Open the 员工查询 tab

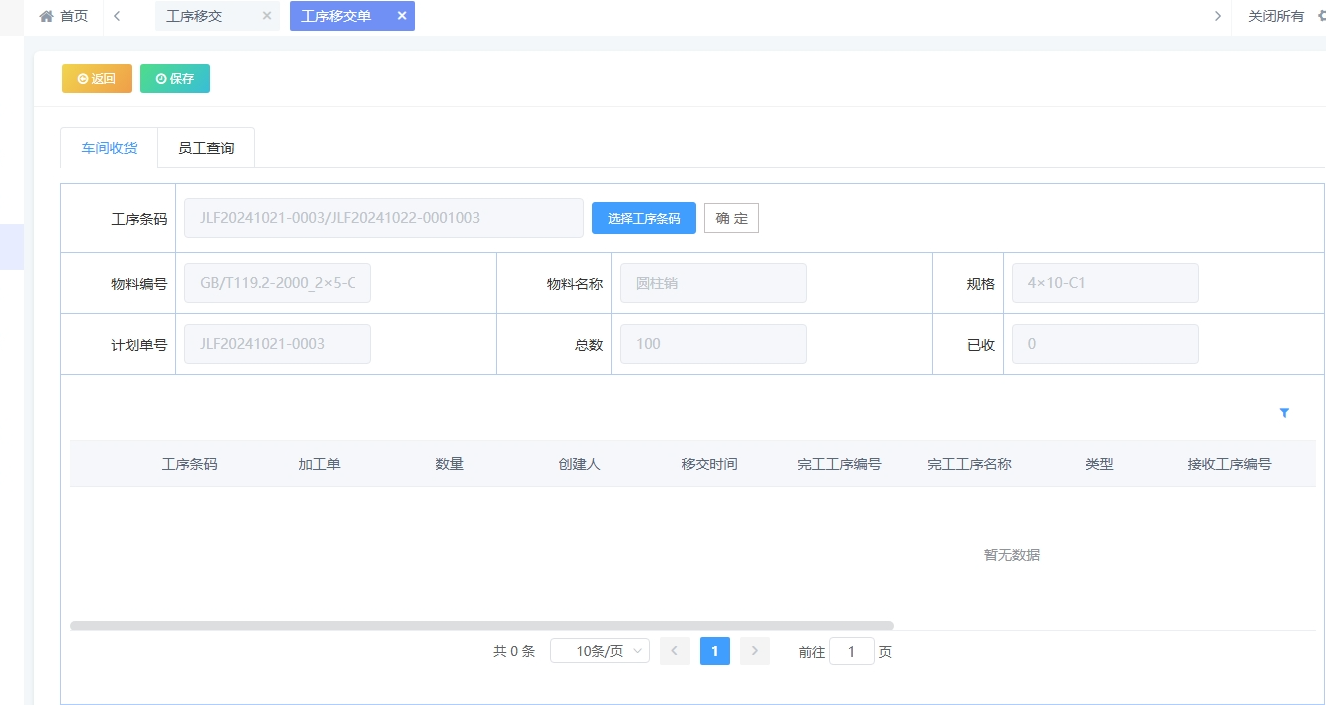206,148
